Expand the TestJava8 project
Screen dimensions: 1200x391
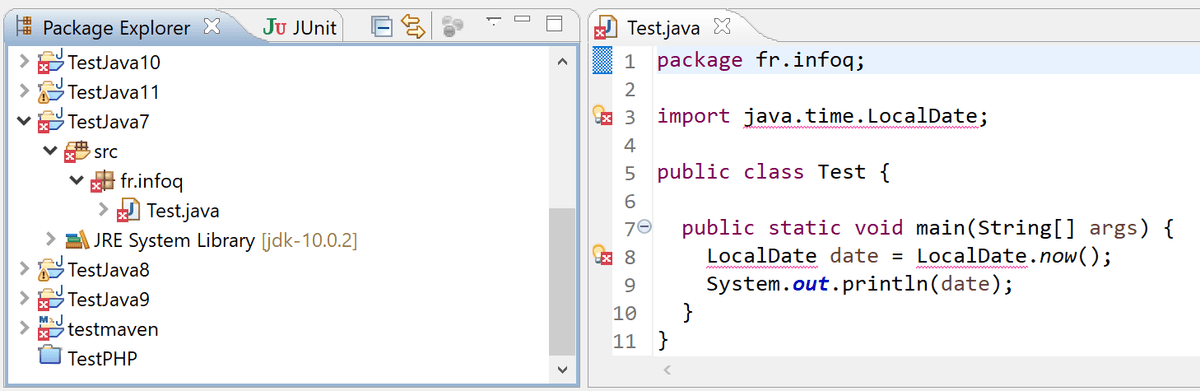[x=24, y=269]
